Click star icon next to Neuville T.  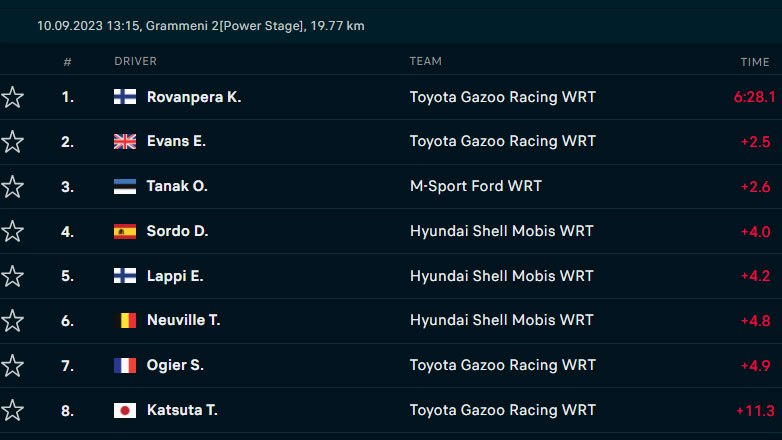(12, 321)
